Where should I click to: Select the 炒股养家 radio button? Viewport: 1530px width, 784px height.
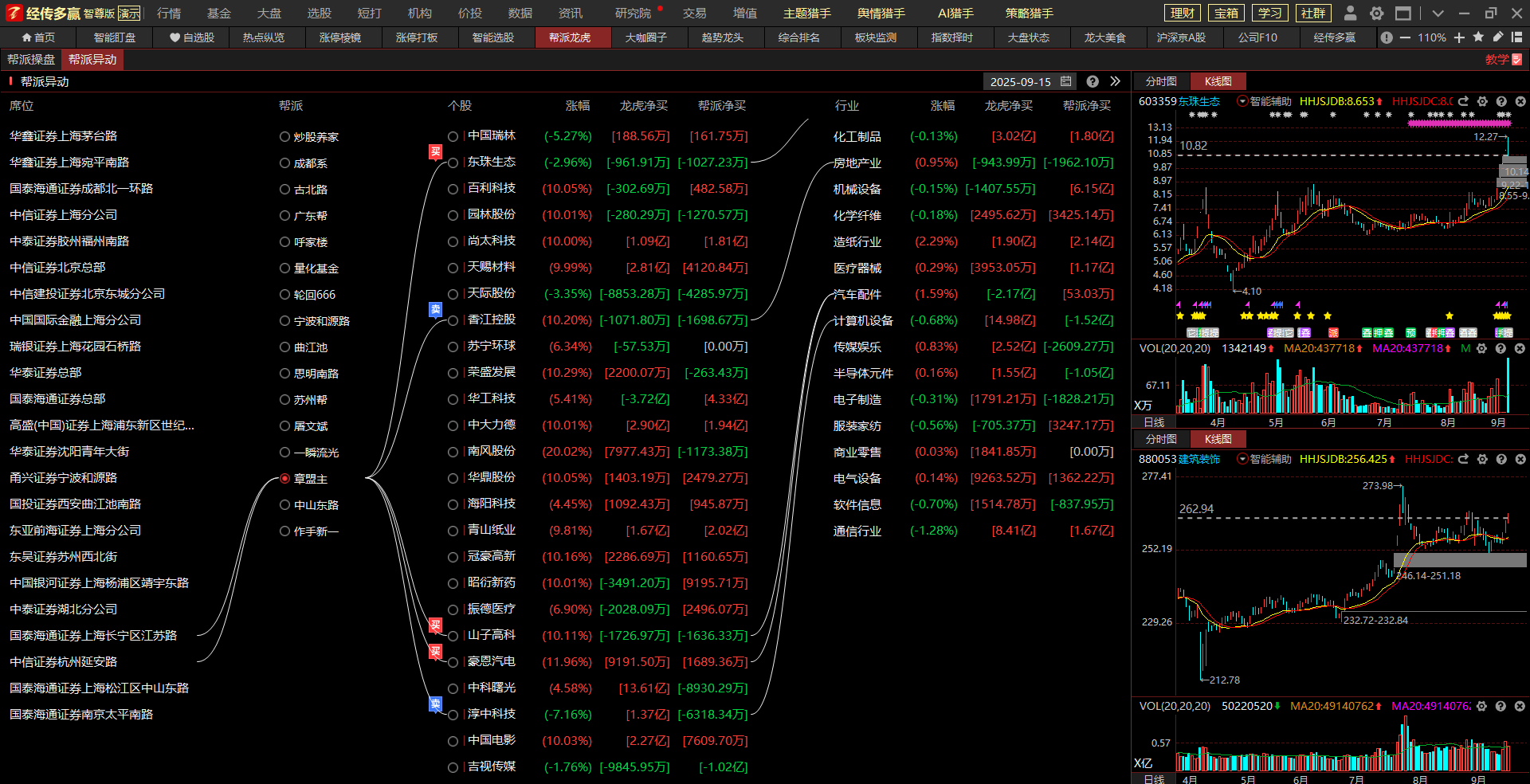284,136
